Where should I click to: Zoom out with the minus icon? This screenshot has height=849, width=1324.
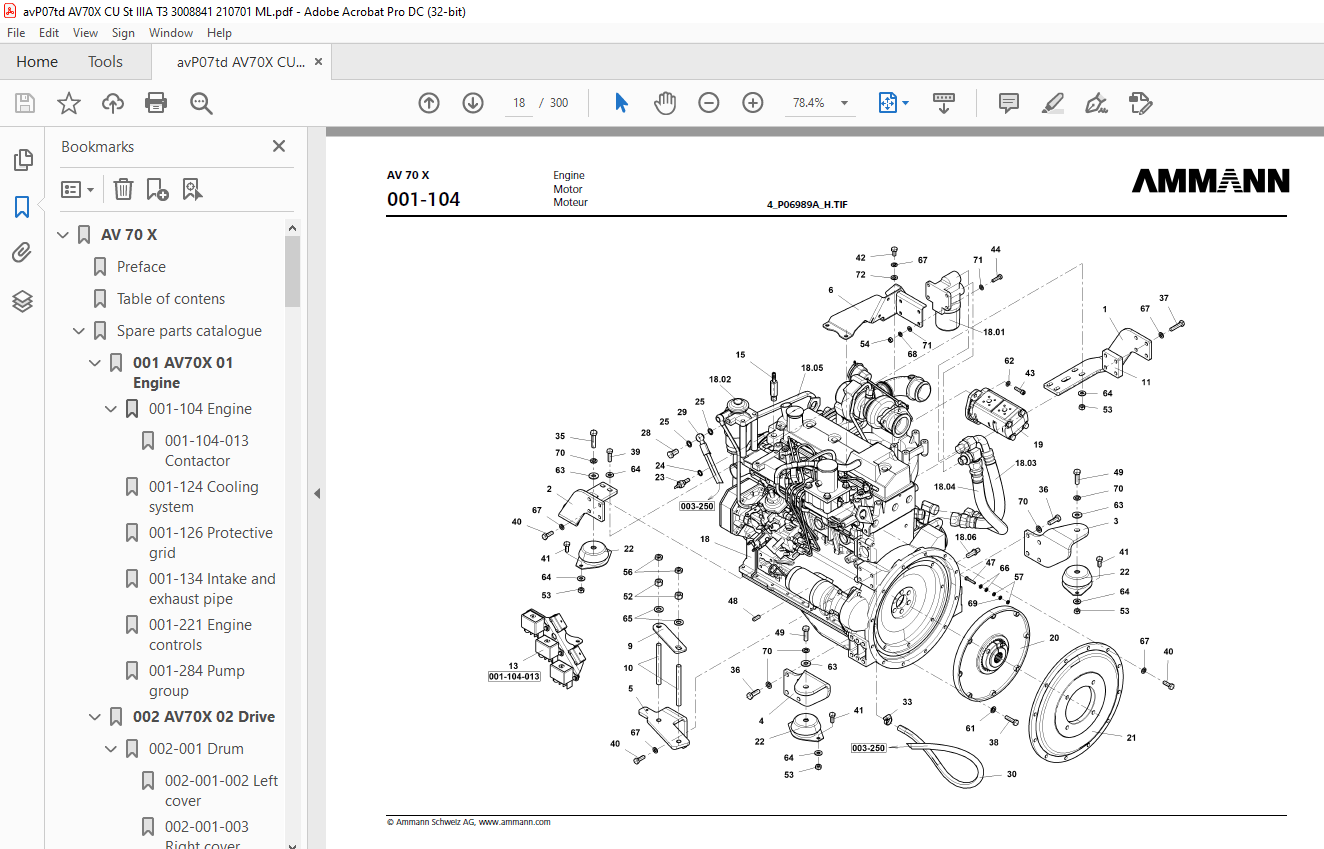(x=709, y=103)
